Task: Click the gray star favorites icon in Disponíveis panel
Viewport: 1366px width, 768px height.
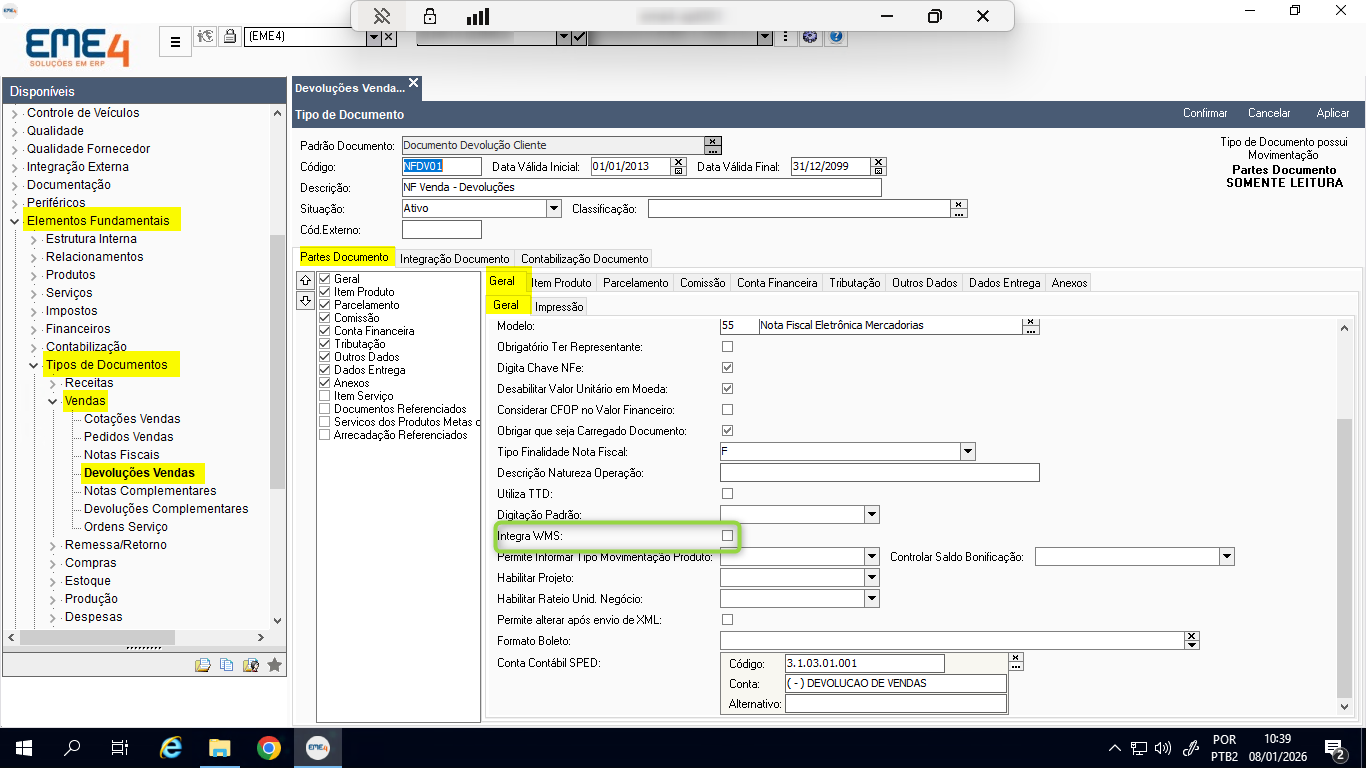Action: tap(275, 664)
